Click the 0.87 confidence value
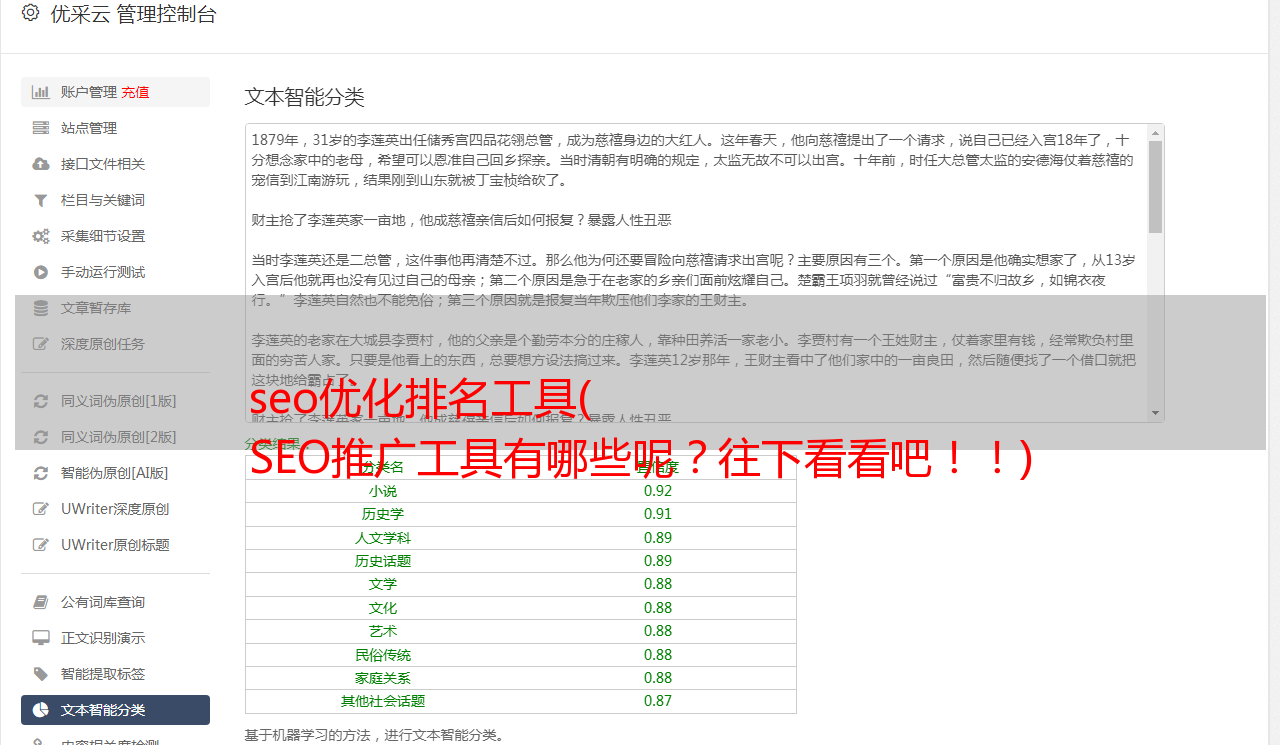The width and height of the screenshot is (1280, 745). click(658, 701)
